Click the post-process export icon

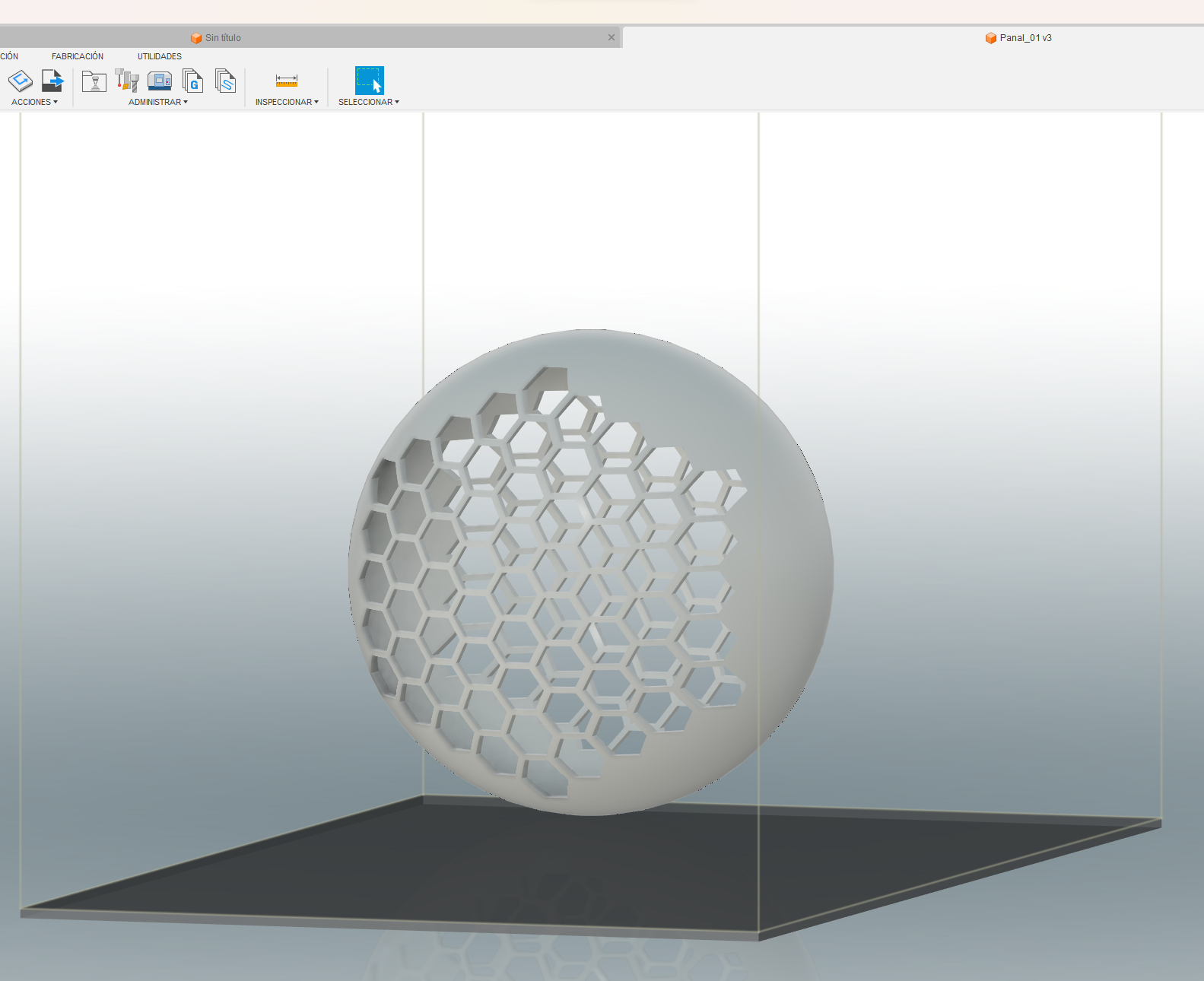pyautogui.click(x=52, y=81)
